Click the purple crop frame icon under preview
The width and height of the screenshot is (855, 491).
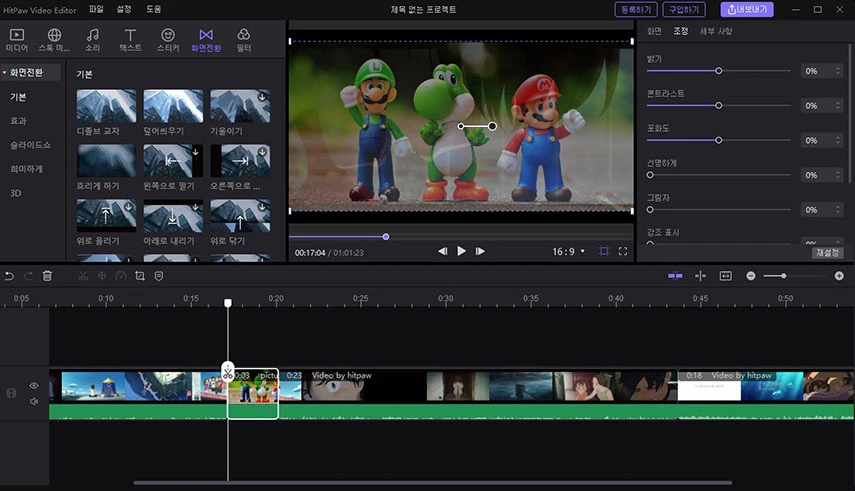pyautogui.click(x=604, y=251)
